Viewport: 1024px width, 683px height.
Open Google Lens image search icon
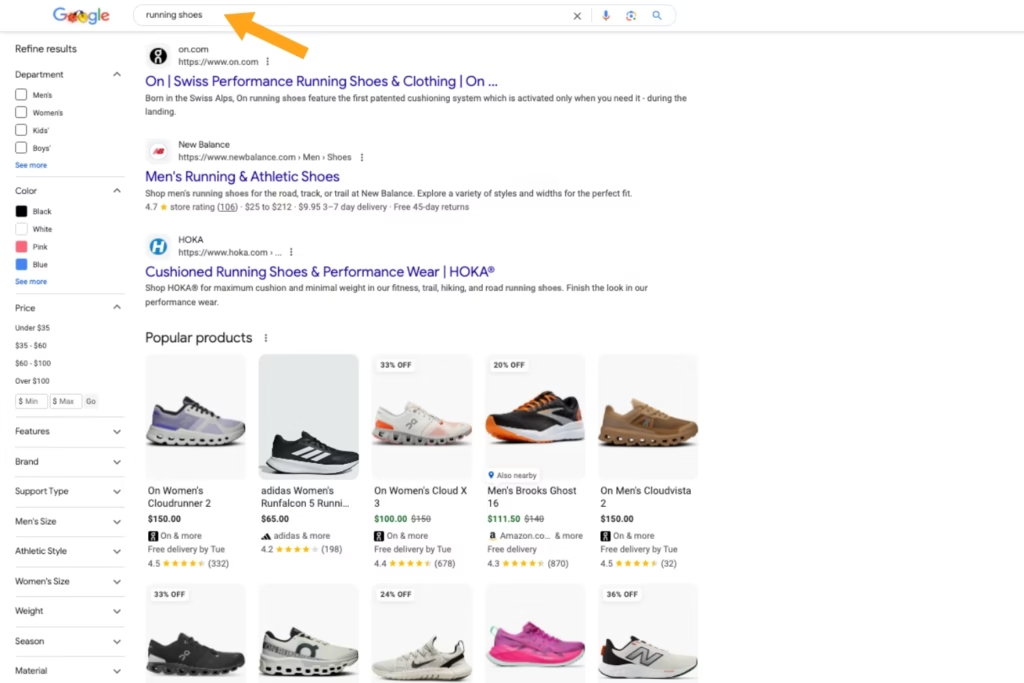631,16
